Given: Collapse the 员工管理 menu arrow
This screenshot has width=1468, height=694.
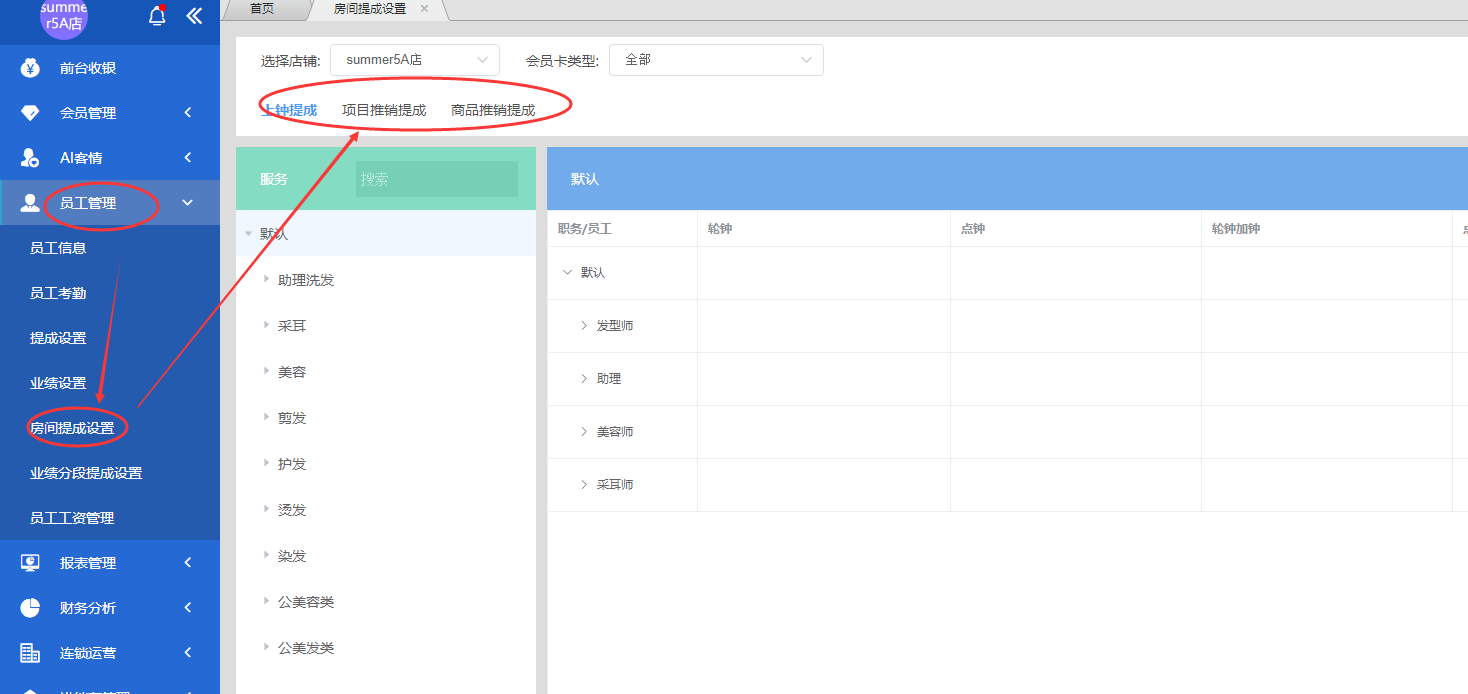Looking at the screenshot, I should [x=188, y=203].
